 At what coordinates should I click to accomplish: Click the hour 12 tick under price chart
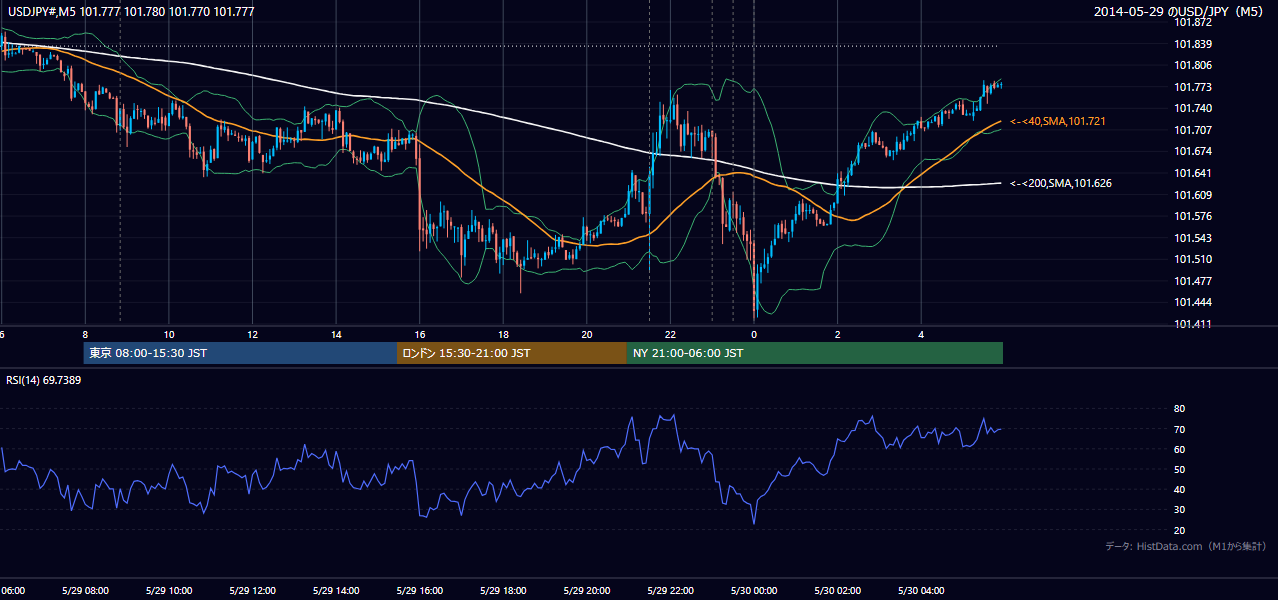[253, 335]
